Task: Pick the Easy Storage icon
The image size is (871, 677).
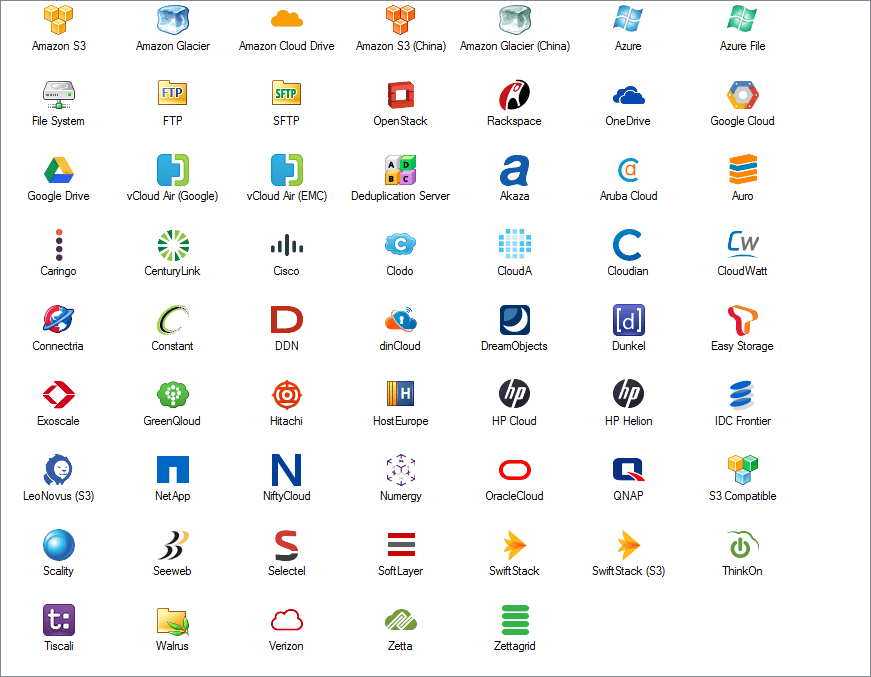Action: coord(743,320)
